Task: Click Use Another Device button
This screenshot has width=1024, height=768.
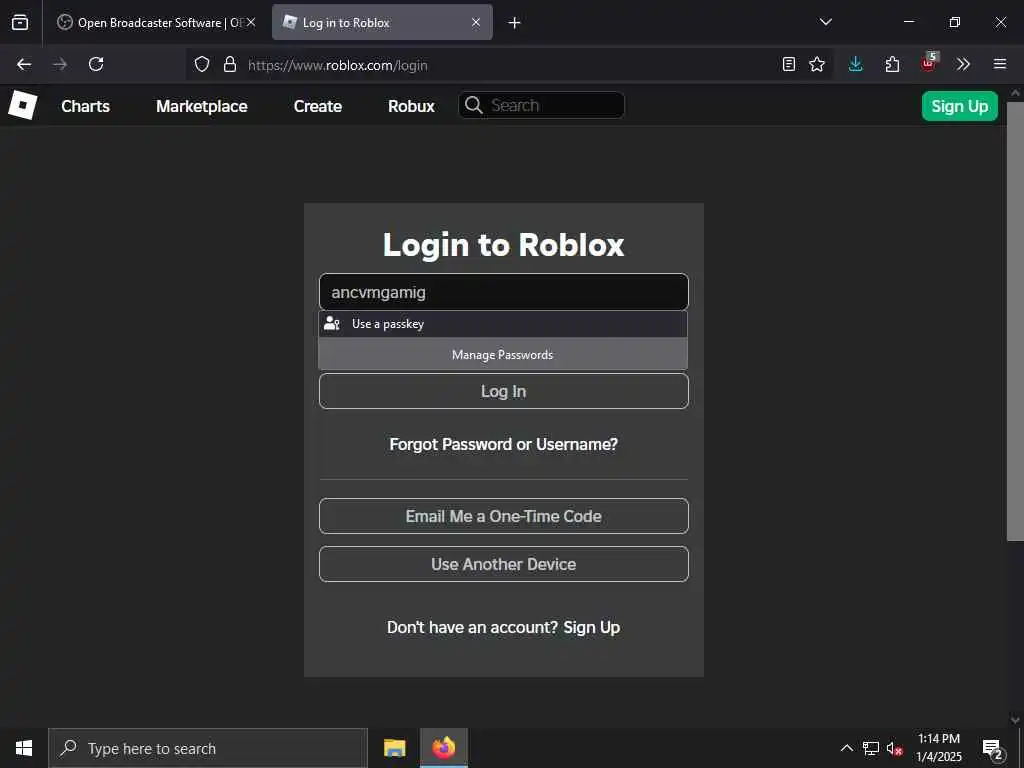Action: coord(504,564)
